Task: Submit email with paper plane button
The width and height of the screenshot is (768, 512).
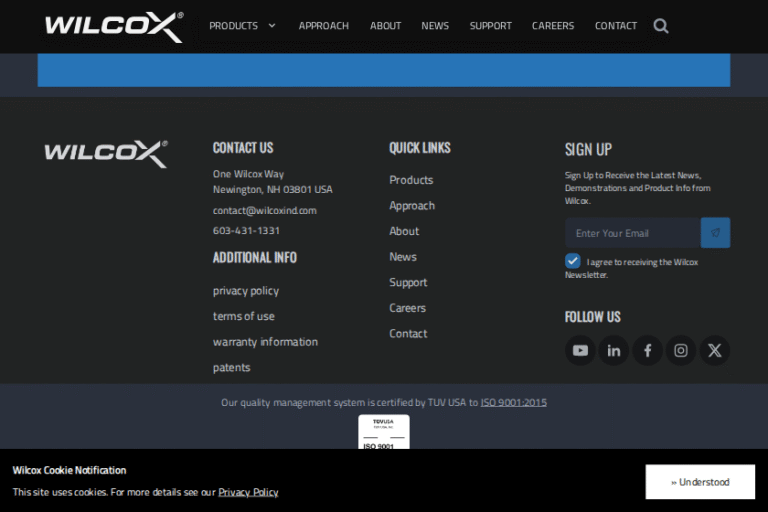Action: point(715,233)
